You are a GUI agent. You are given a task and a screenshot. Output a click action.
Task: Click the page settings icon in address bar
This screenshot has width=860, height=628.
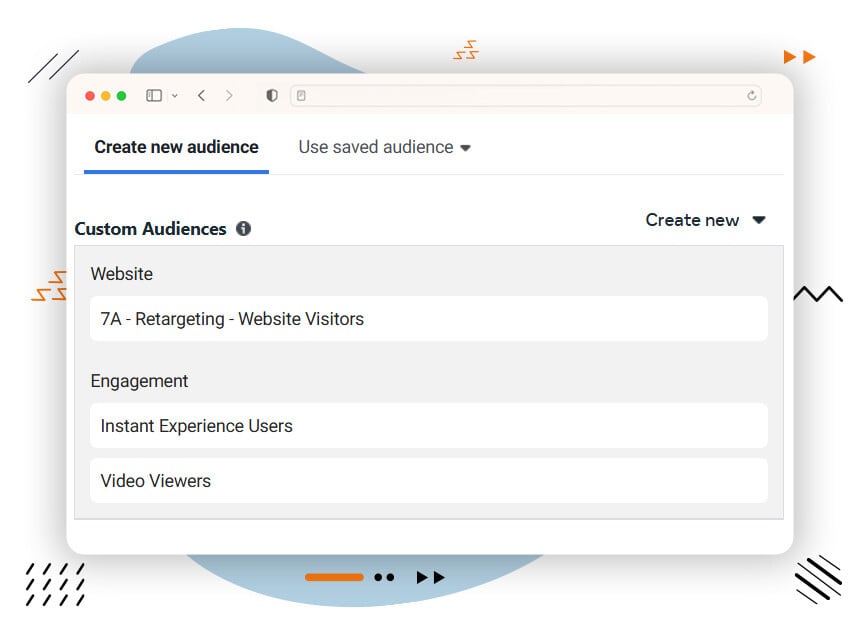[302, 95]
